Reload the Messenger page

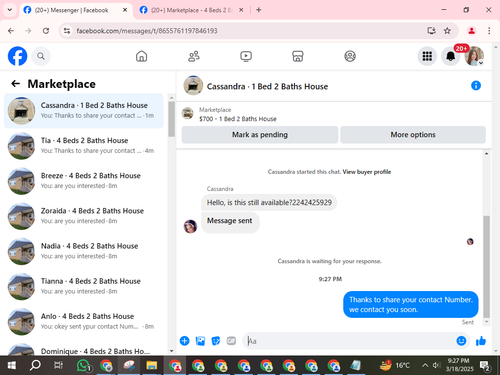tap(46, 31)
